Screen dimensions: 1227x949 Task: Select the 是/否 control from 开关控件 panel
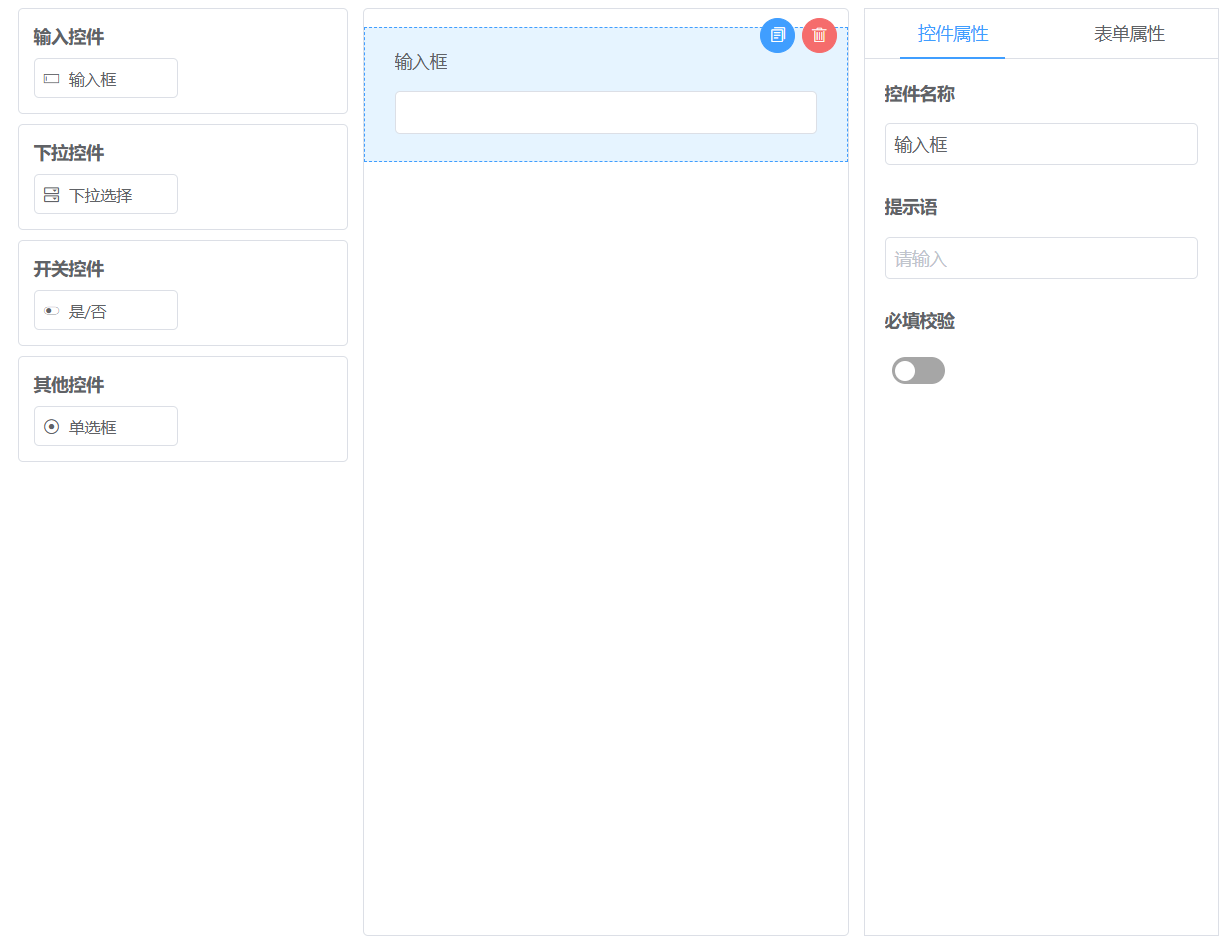105,310
